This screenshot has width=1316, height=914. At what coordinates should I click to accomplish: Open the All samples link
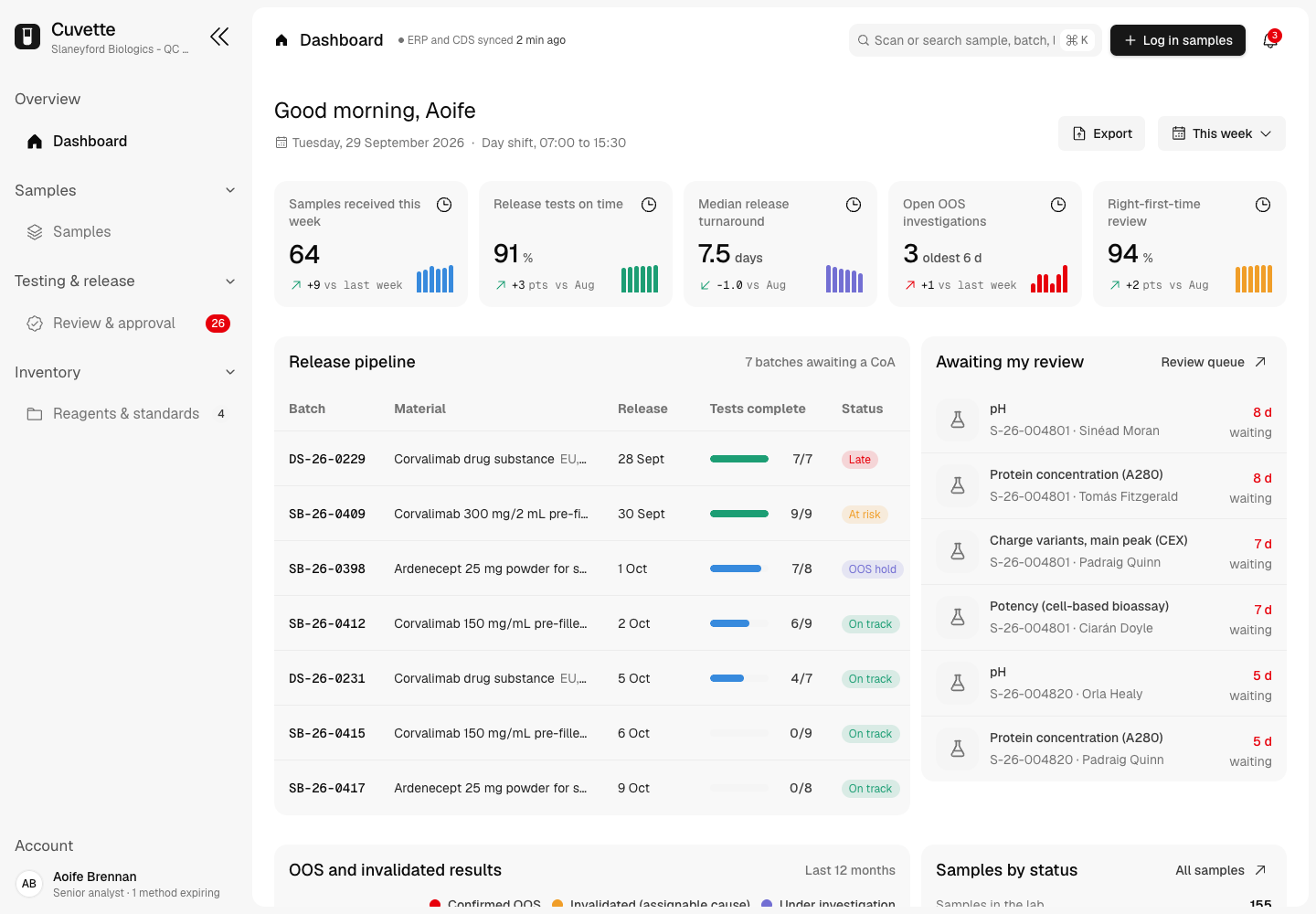coord(1221,870)
